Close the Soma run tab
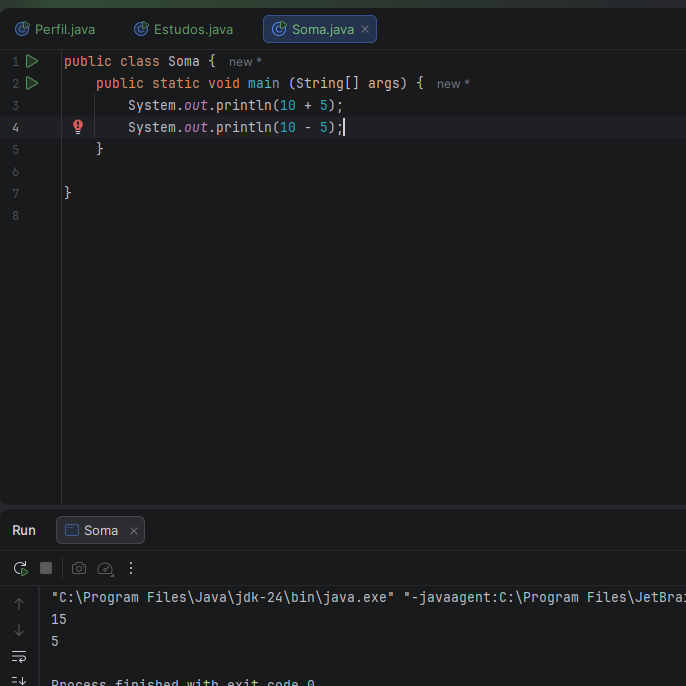Screen dimensions: 686x686 [132, 531]
